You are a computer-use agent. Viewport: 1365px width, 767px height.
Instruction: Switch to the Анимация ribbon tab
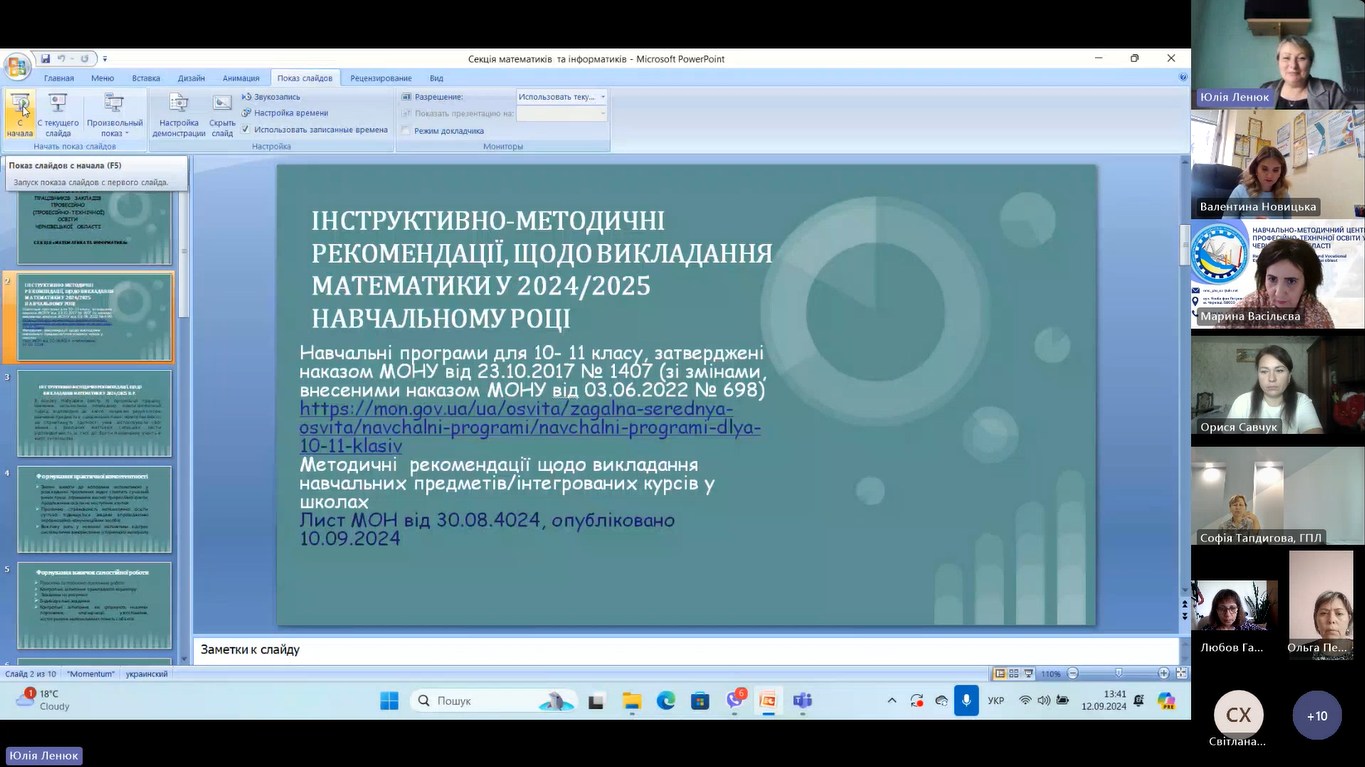click(x=240, y=78)
